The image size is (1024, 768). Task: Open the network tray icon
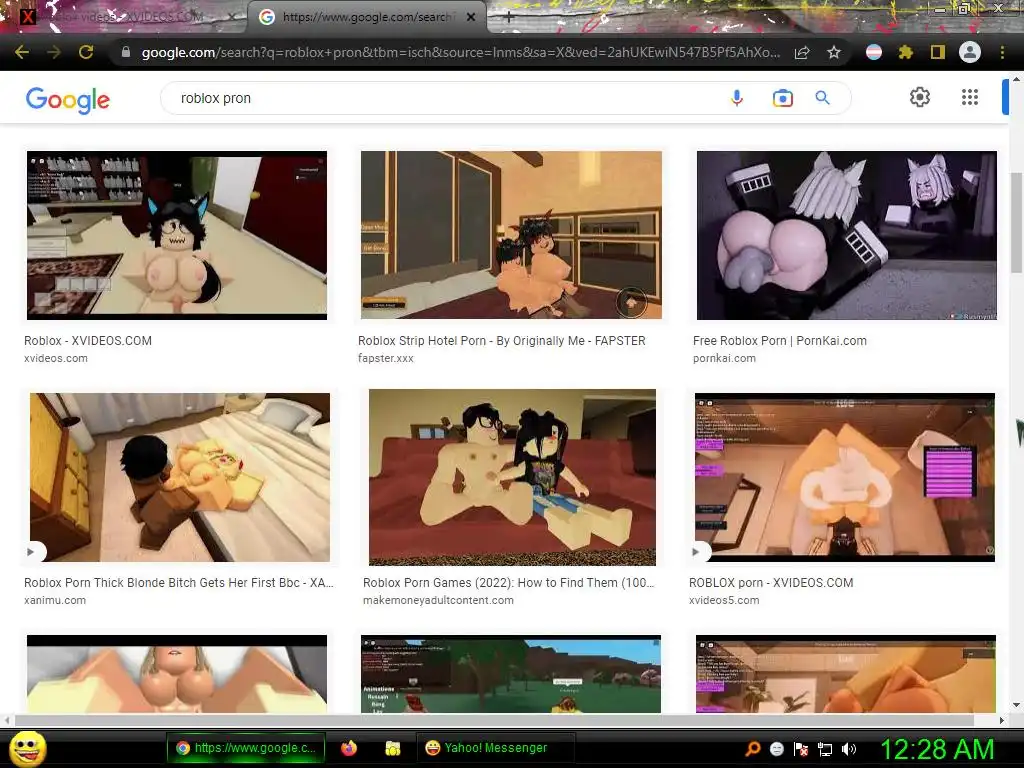pos(825,749)
